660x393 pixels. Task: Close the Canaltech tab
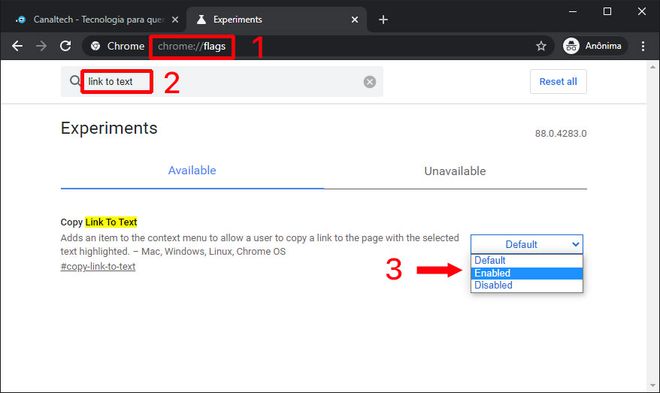(175, 20)
